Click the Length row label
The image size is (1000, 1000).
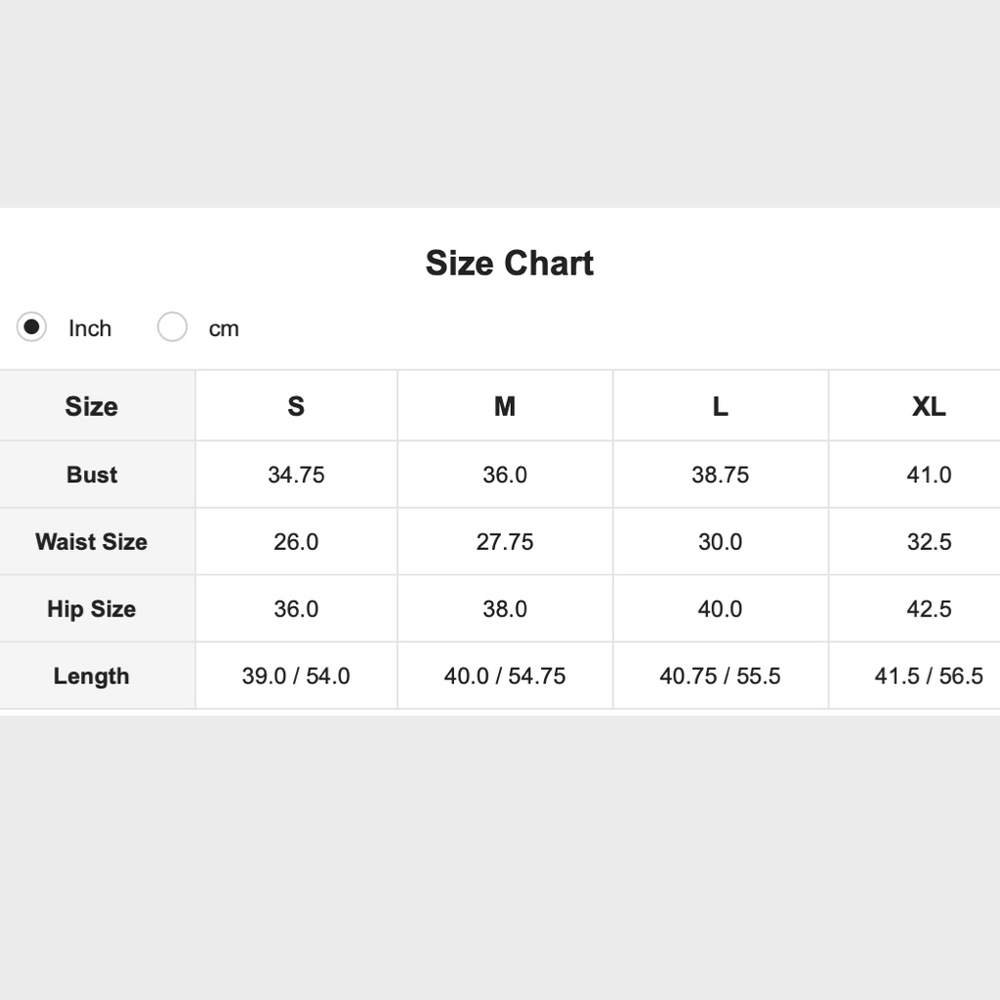point(91,676)
